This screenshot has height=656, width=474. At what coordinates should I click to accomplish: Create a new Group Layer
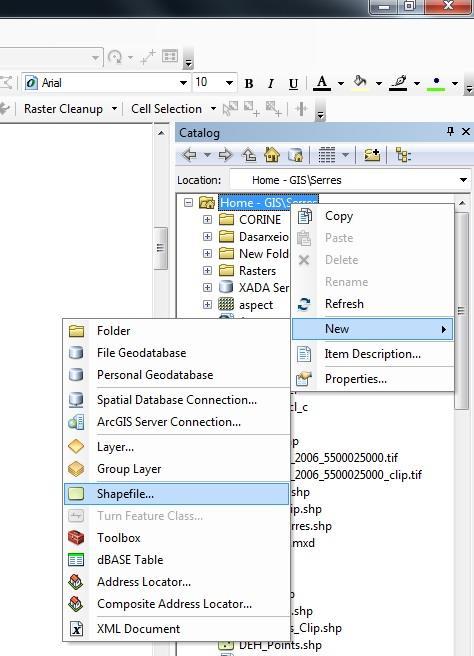[x=177, y=469]
